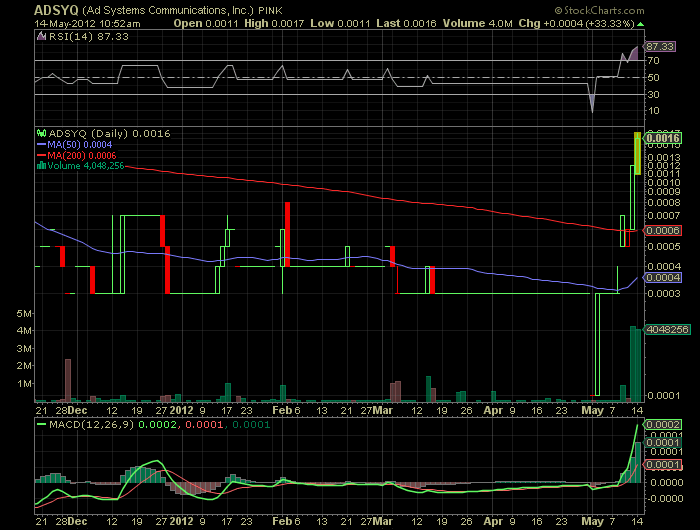Click the -0.0000 label on MACD axis
The width and height of the screenshot is (700, 530).
pos(665,499)
